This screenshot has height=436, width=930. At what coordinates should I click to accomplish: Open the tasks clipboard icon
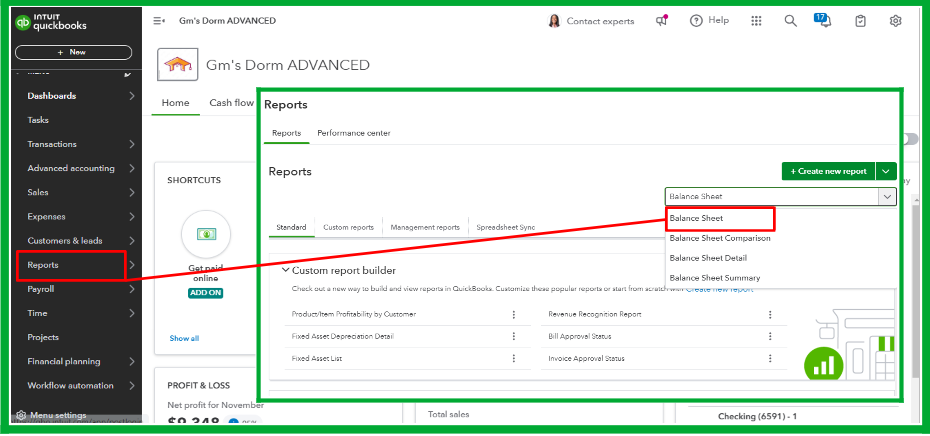coord(860,21)
